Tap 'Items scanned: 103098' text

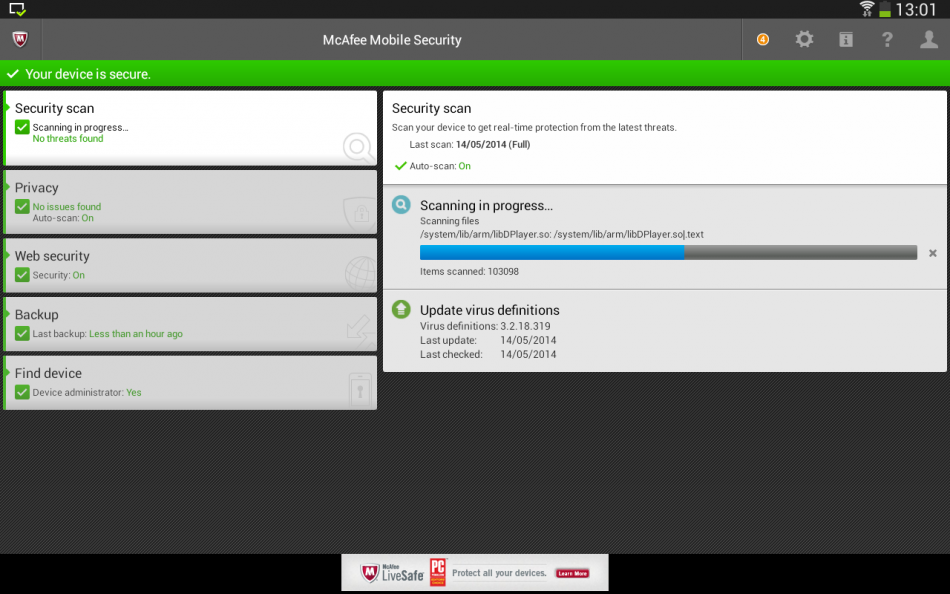pyautogui.click(x=469, y=271)
